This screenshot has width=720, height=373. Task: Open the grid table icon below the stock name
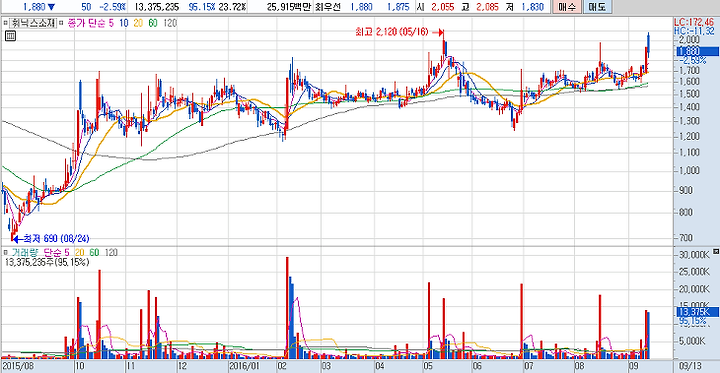[x=11, y=36]
